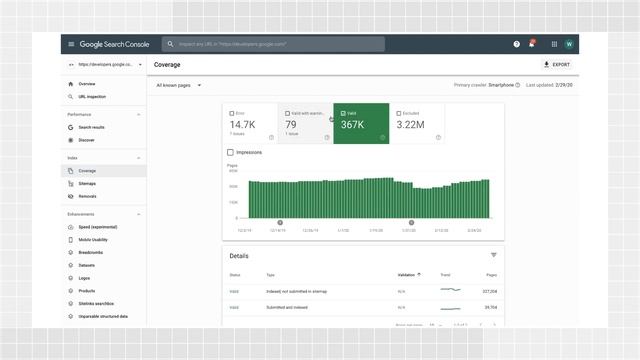The width and height of the screenshot is (640, 360).
Task: Click the Breadcrumbs layers icon
Action: (71, 253)
